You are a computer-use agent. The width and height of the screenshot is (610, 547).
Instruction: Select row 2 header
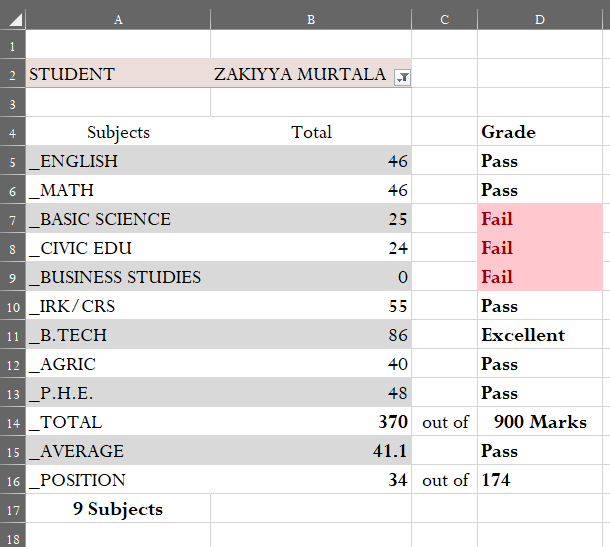[13, 74]
